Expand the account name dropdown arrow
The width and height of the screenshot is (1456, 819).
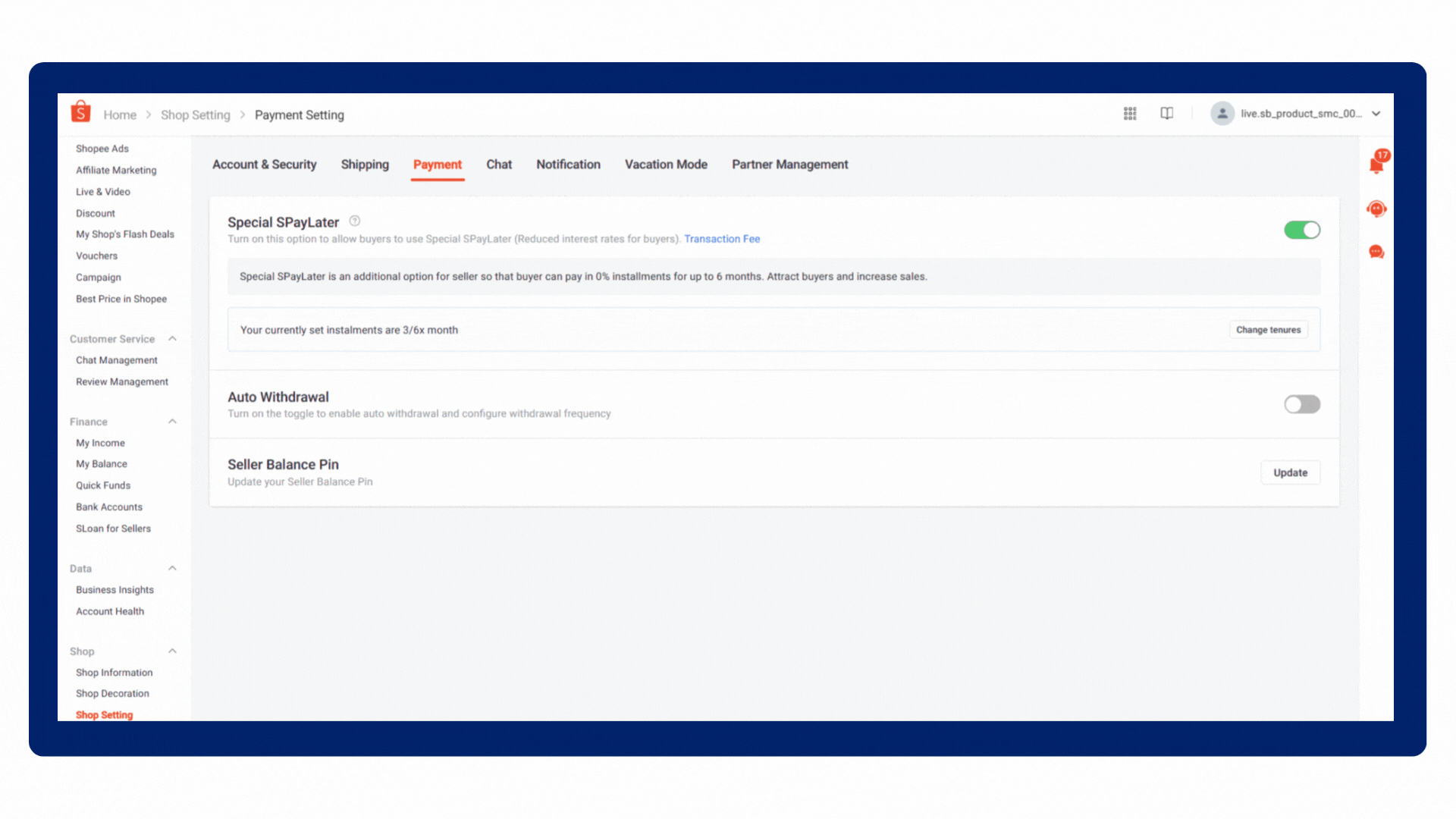[x=1376, y=114]
